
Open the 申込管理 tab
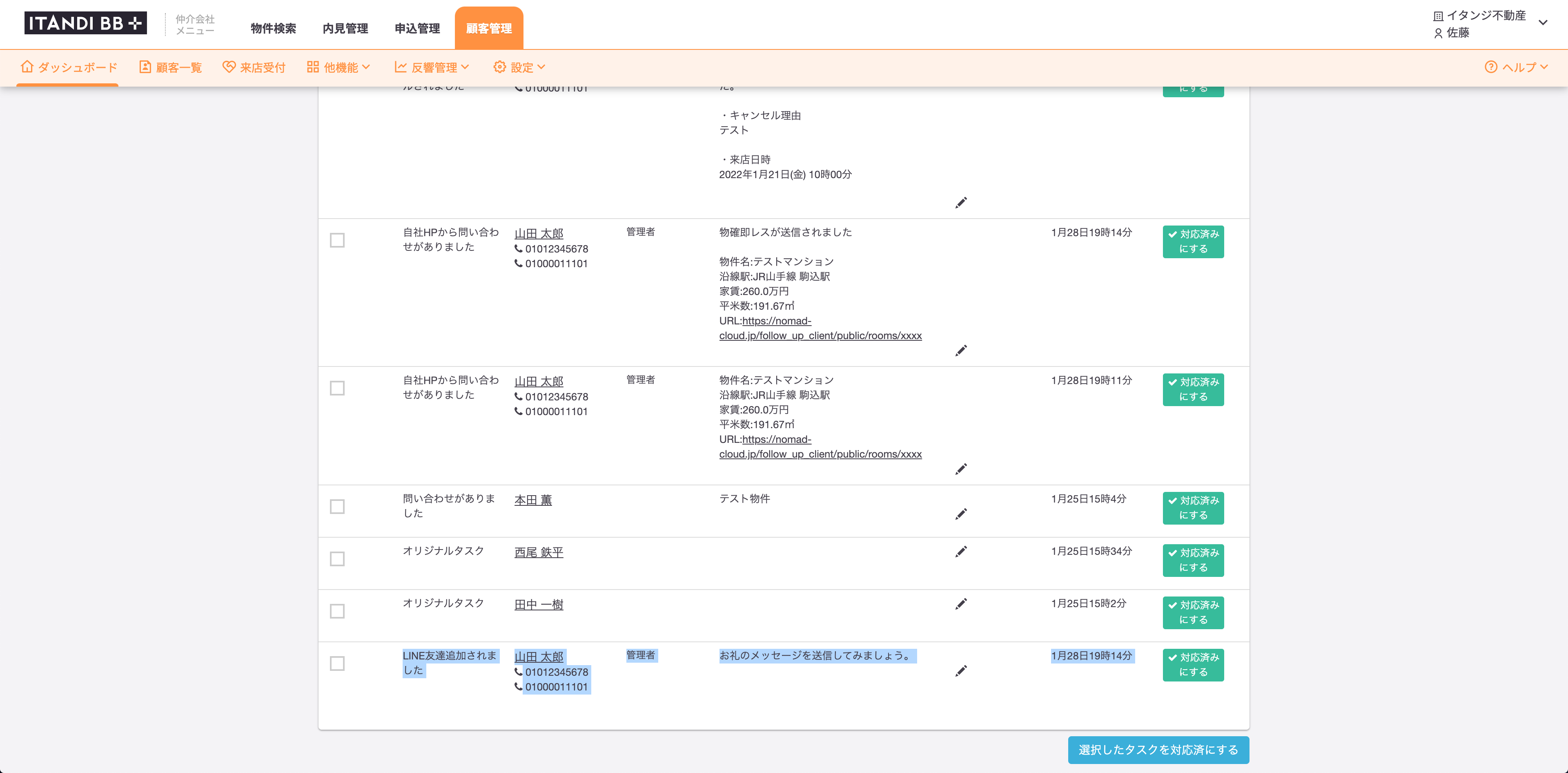(x=417, y=29)
